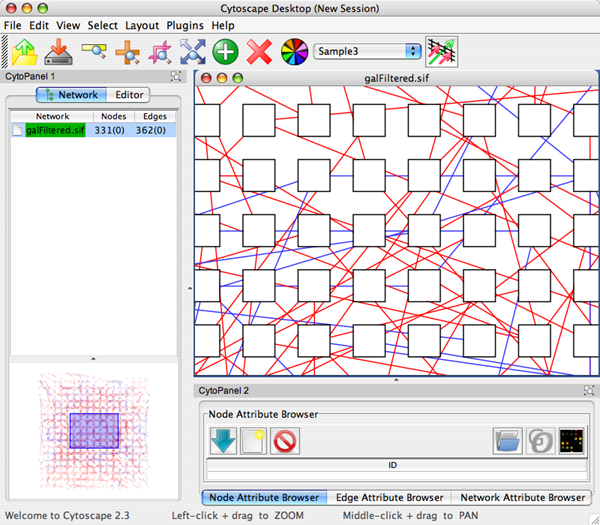Click the zoom out magnifier icon
The height and width of the screenshot is (525, 600).
(94, 51)
